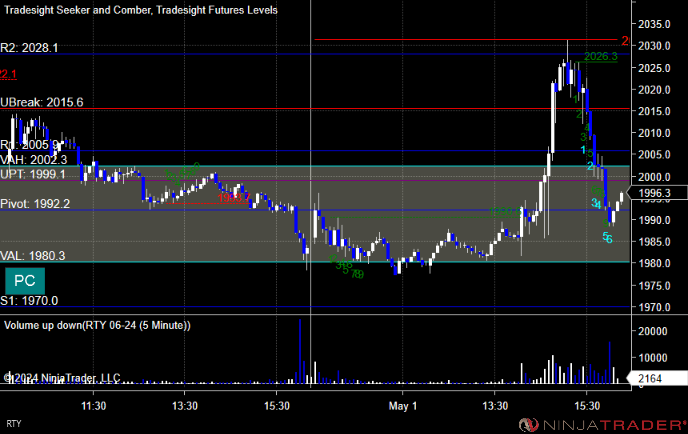
Task: Click the 1975.0 price axis label
Action: point(654,286)
